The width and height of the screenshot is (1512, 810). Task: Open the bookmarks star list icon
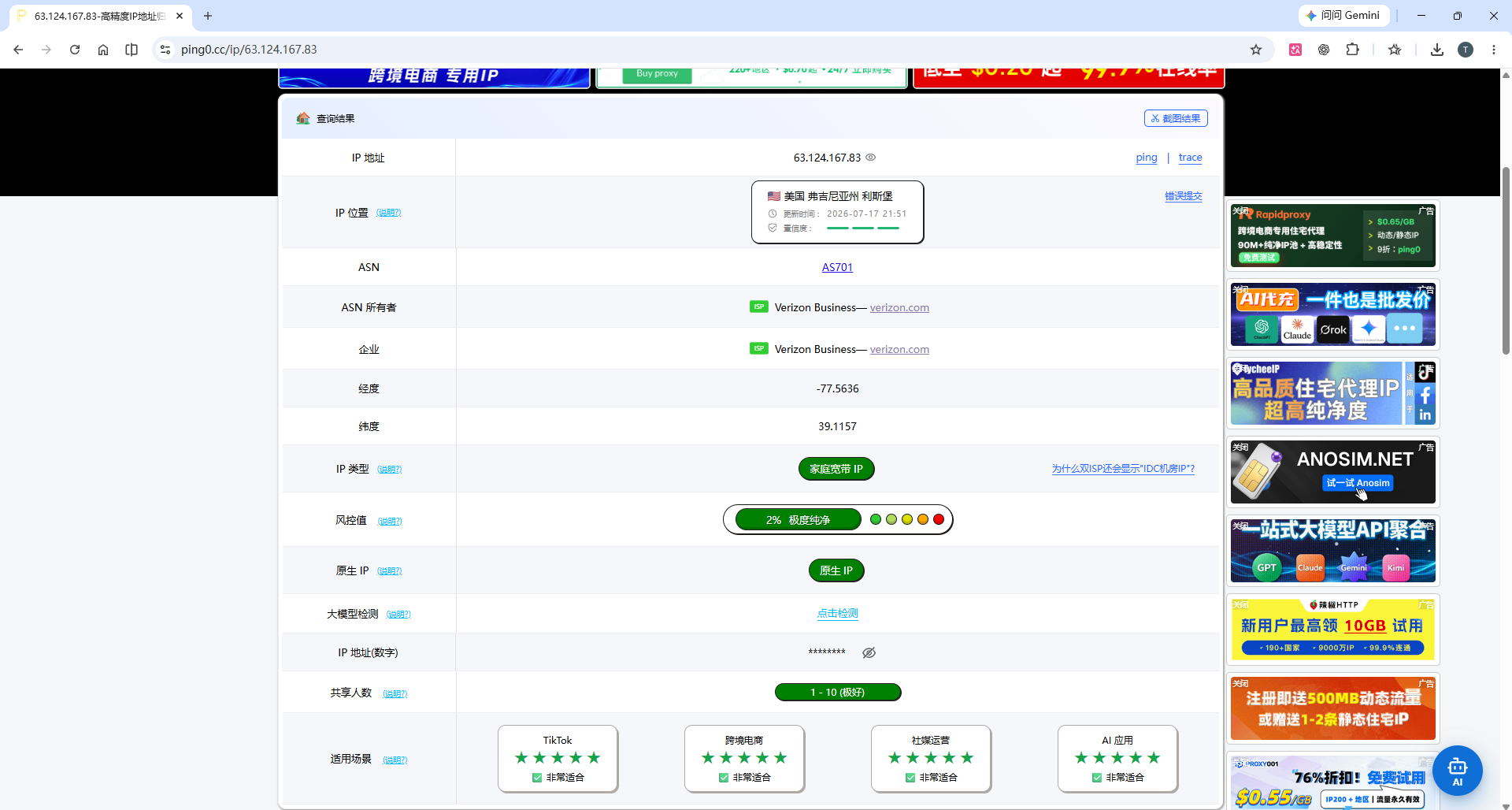(x=1395, y=50)
